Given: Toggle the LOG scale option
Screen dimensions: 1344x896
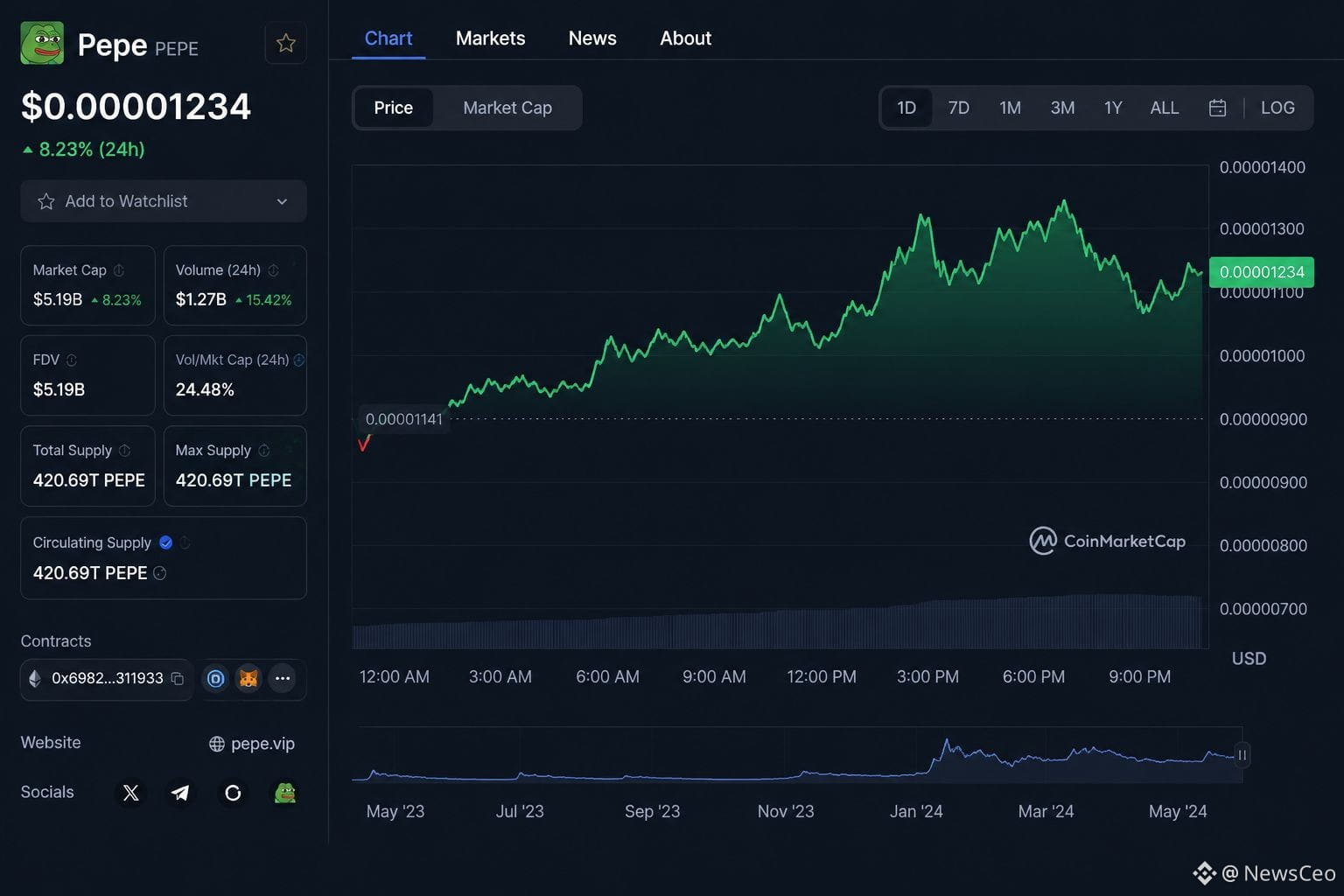Looking at the screenshot, I should pyautogui.click(x=1277, y=108).
